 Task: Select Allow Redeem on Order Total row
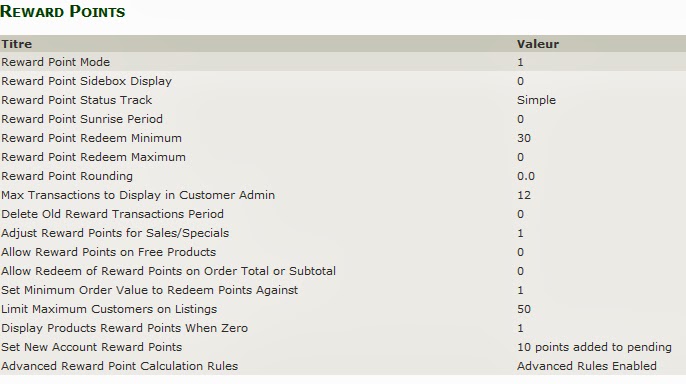(343, 271)
